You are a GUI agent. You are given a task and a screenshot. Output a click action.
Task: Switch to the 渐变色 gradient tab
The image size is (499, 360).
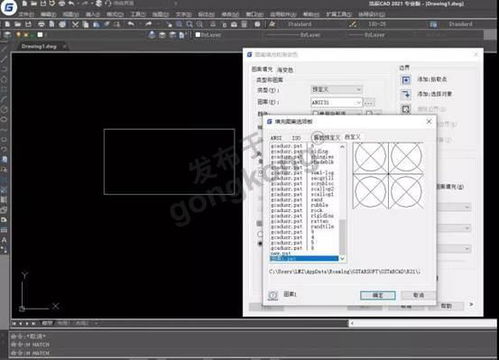(x=285, y=70)
